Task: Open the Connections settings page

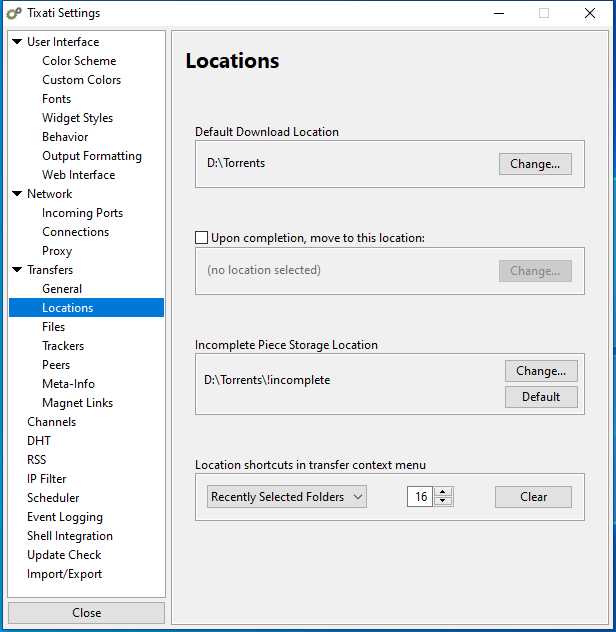Action: coord(75,232)
